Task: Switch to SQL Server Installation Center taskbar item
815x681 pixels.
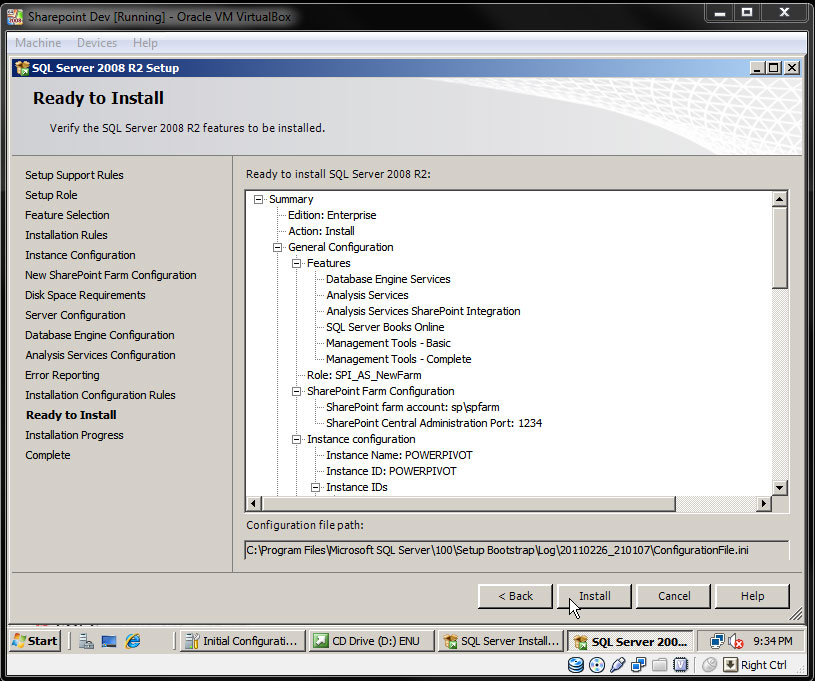Action: click(x=501, y=641)
